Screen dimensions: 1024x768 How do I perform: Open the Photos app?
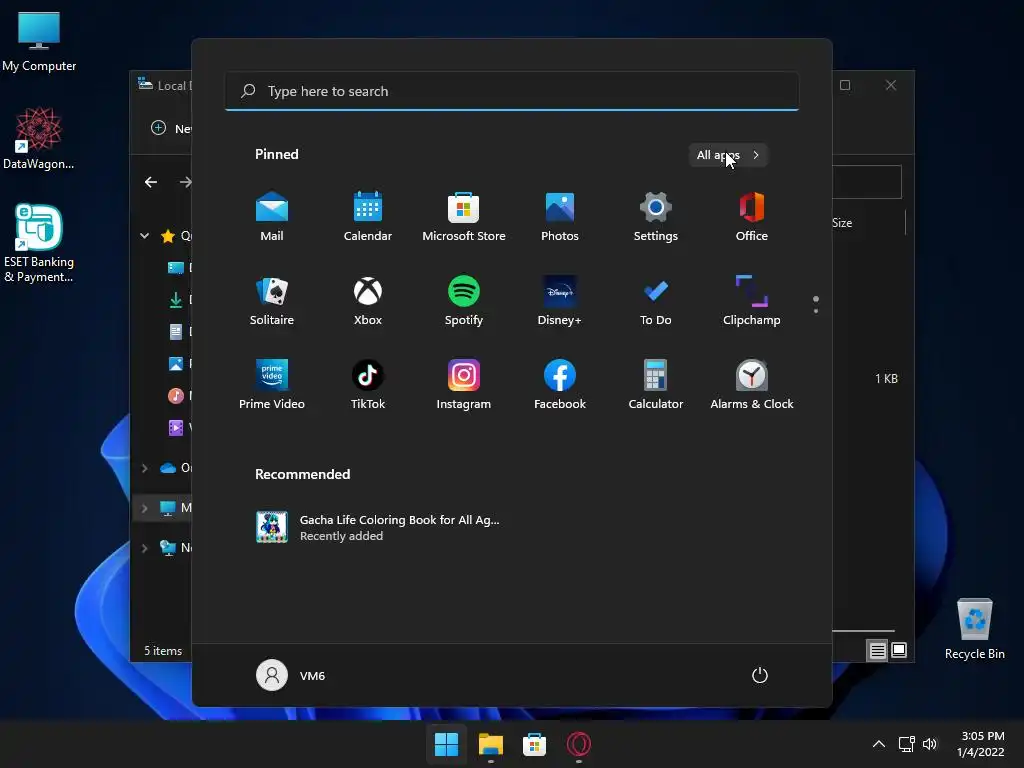click(560, 217)
